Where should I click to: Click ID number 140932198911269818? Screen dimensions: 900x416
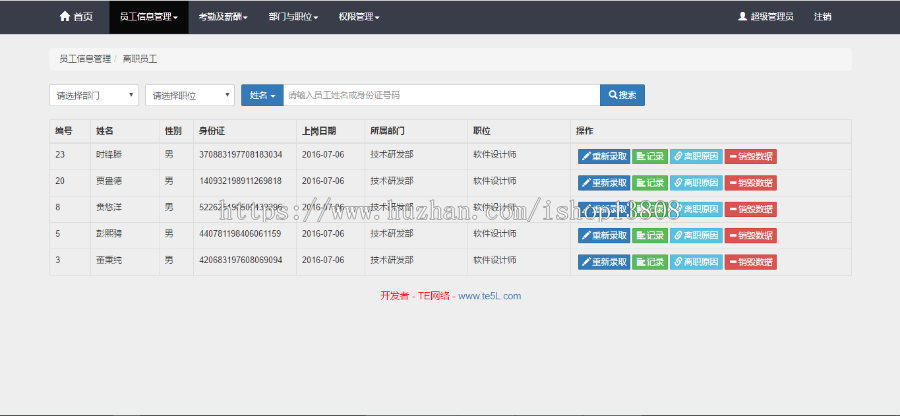[x=240, y=181]
